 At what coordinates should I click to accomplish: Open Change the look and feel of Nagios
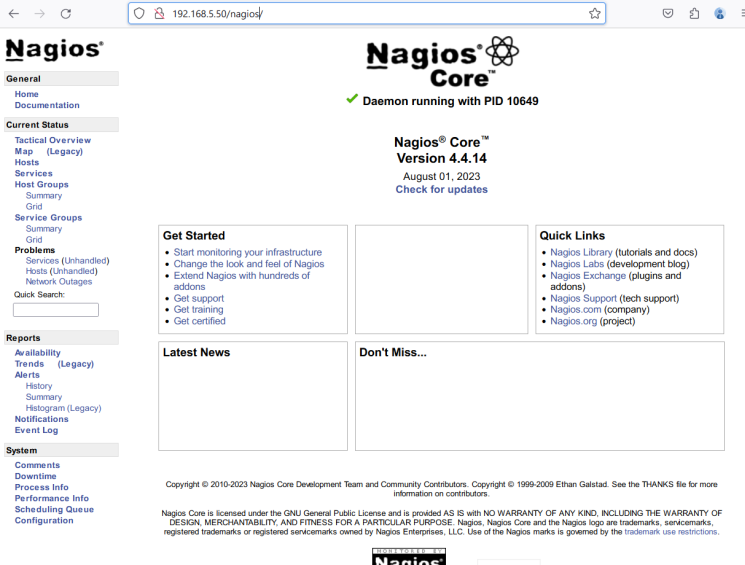pos(249,264)
